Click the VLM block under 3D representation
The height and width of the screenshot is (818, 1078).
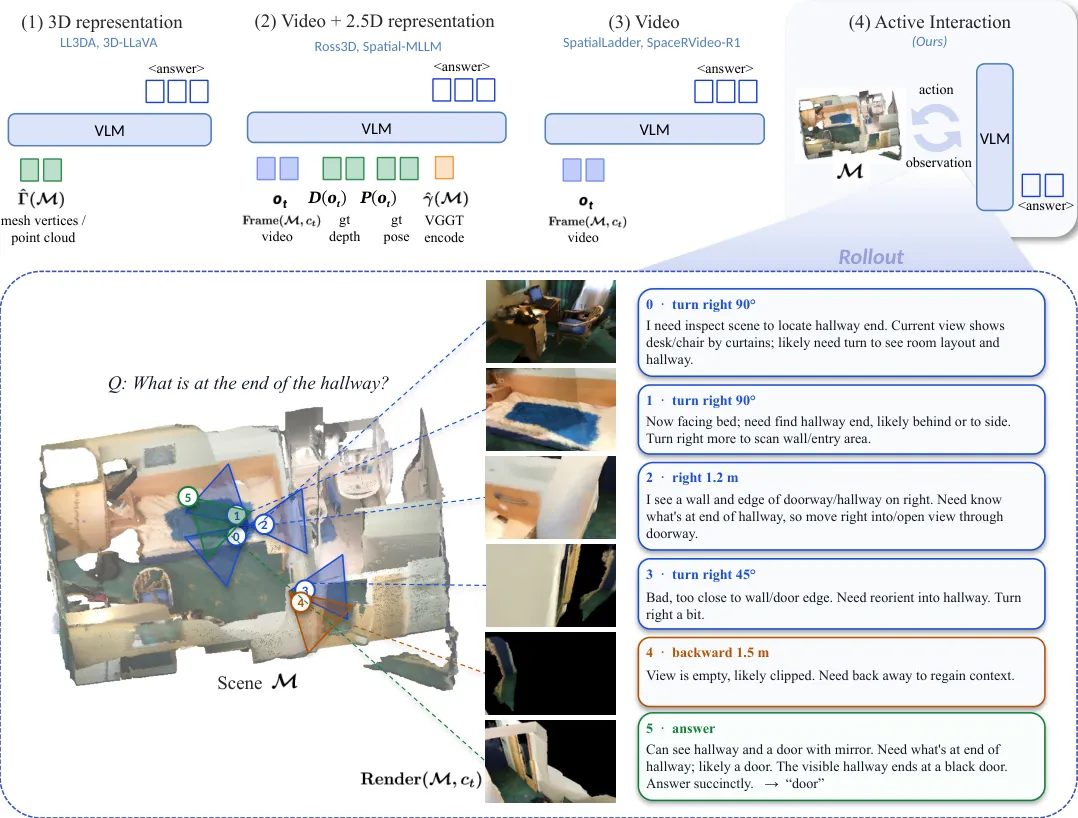click(x=109, y=130)
